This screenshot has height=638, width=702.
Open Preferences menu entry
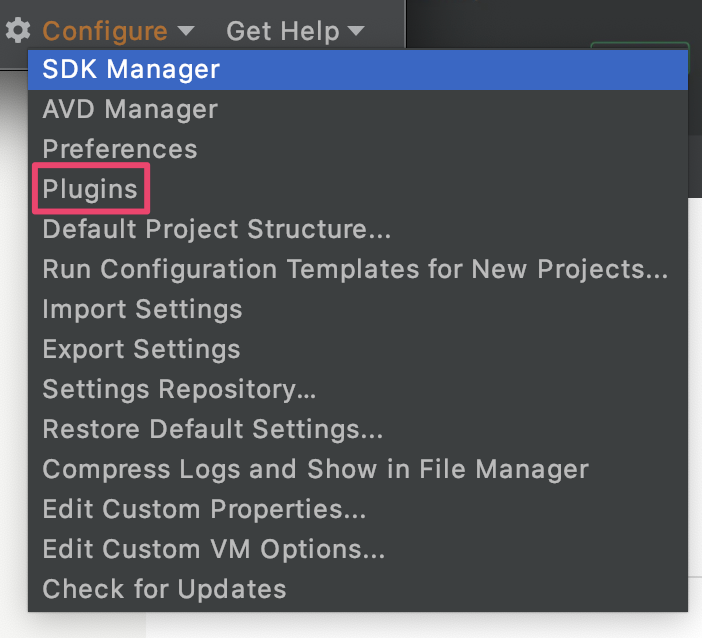tap(358, 150)
